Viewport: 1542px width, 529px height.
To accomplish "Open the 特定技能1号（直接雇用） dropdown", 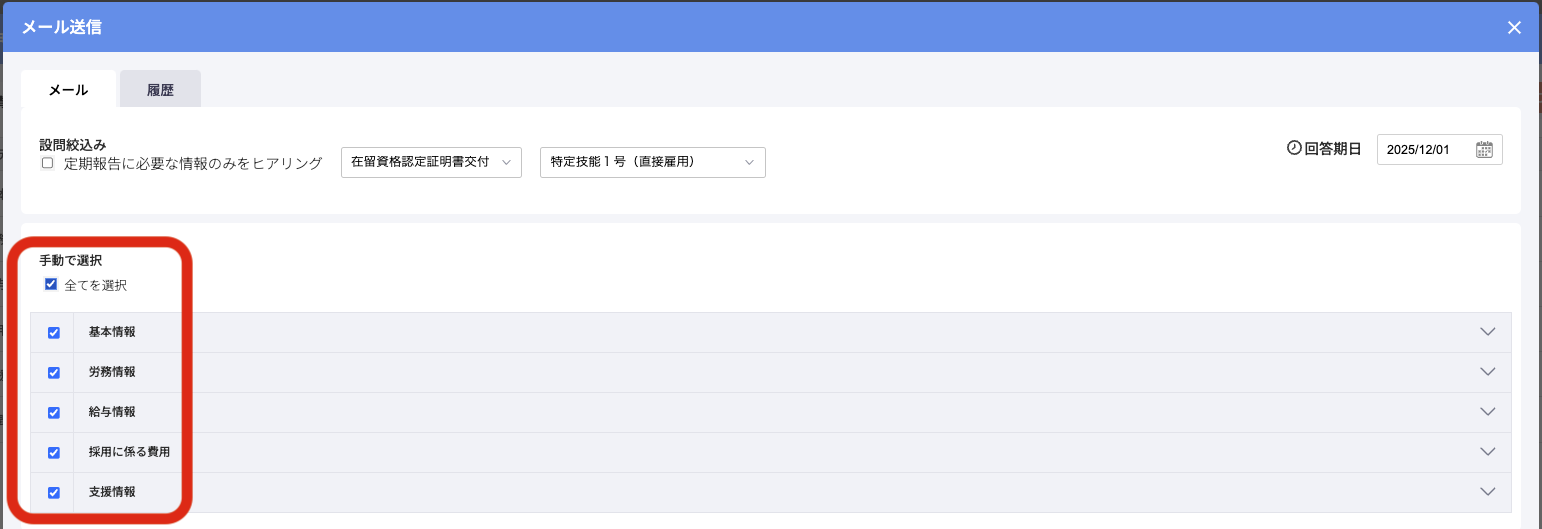I will (652, 162).
